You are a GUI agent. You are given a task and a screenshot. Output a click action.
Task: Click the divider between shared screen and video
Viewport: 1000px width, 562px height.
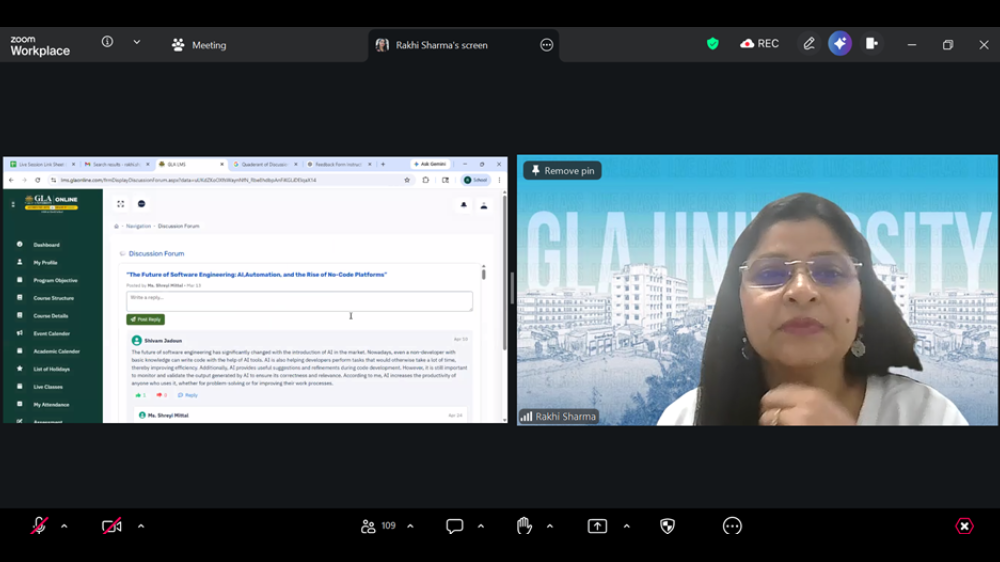pyautogui.click(x=512, y=288)
